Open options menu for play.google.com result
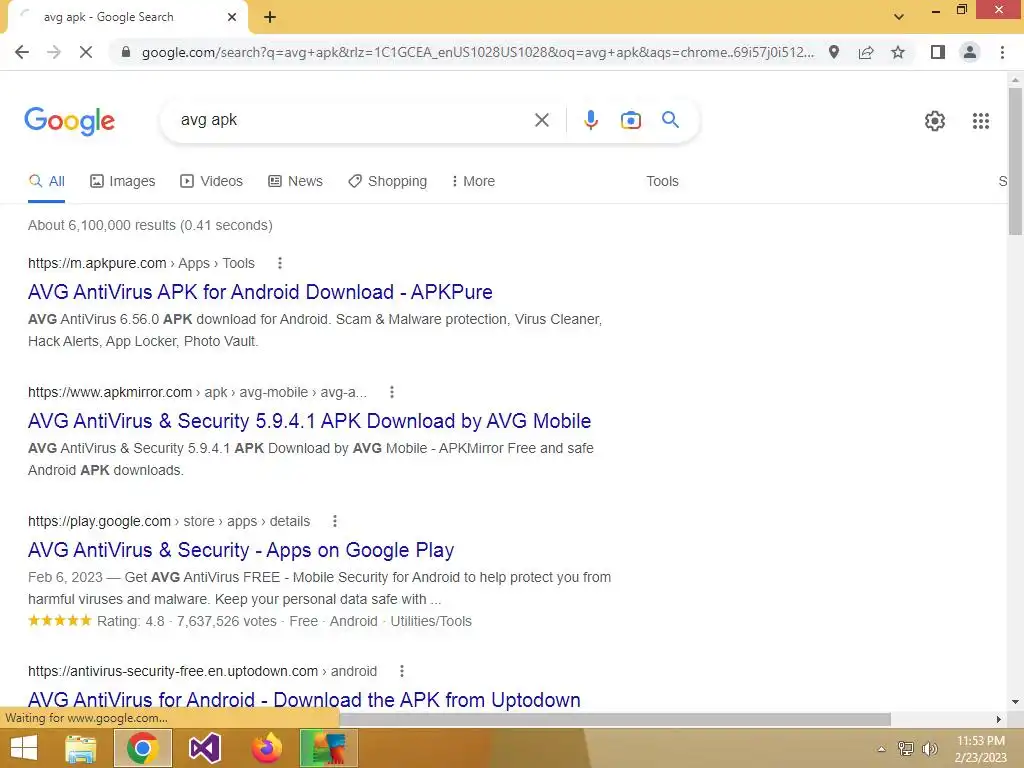 click(x=334, y=521)
